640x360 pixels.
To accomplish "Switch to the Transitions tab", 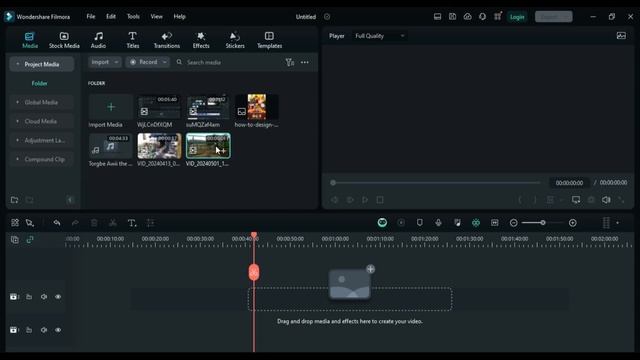I will pos(167,40).
